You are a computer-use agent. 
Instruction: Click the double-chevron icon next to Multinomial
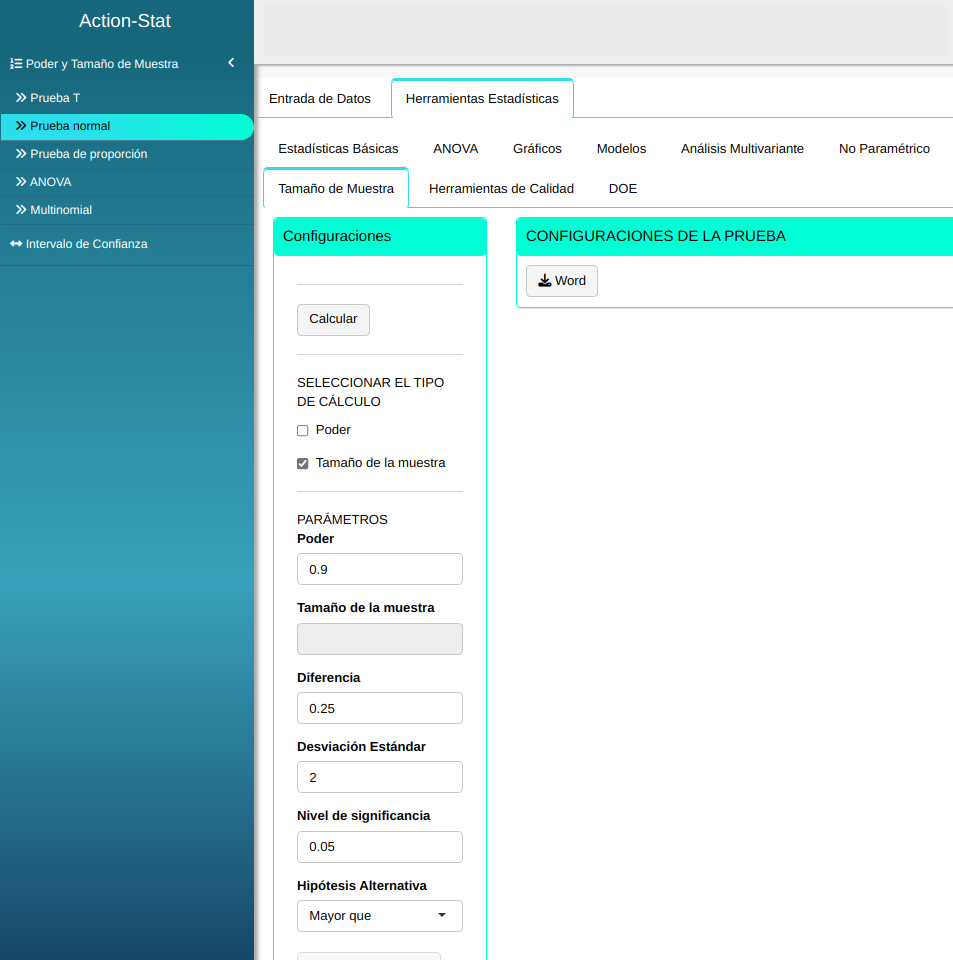coord(21,210)
